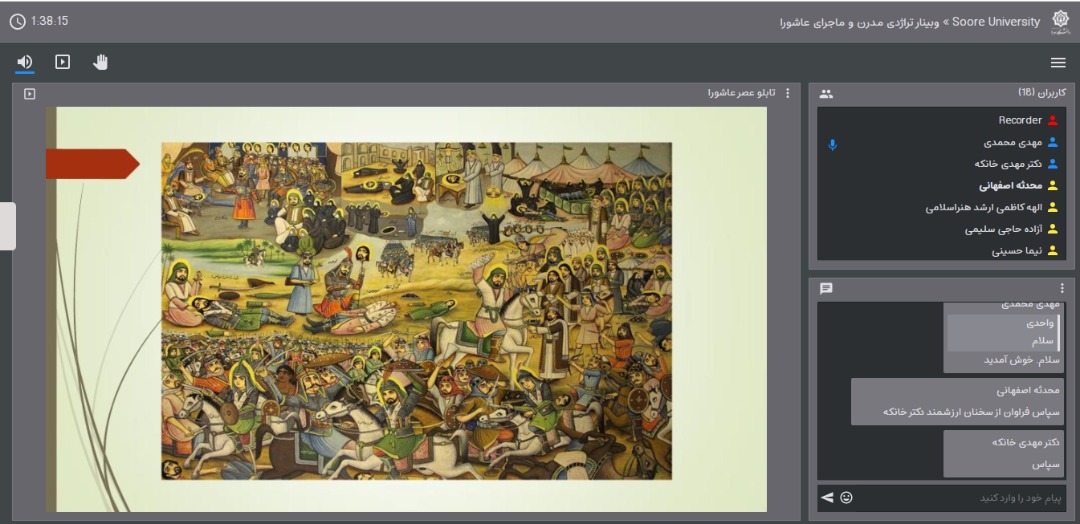
Task: Click microphone icon next to مهدی محمدی
Action: point(833,145)
